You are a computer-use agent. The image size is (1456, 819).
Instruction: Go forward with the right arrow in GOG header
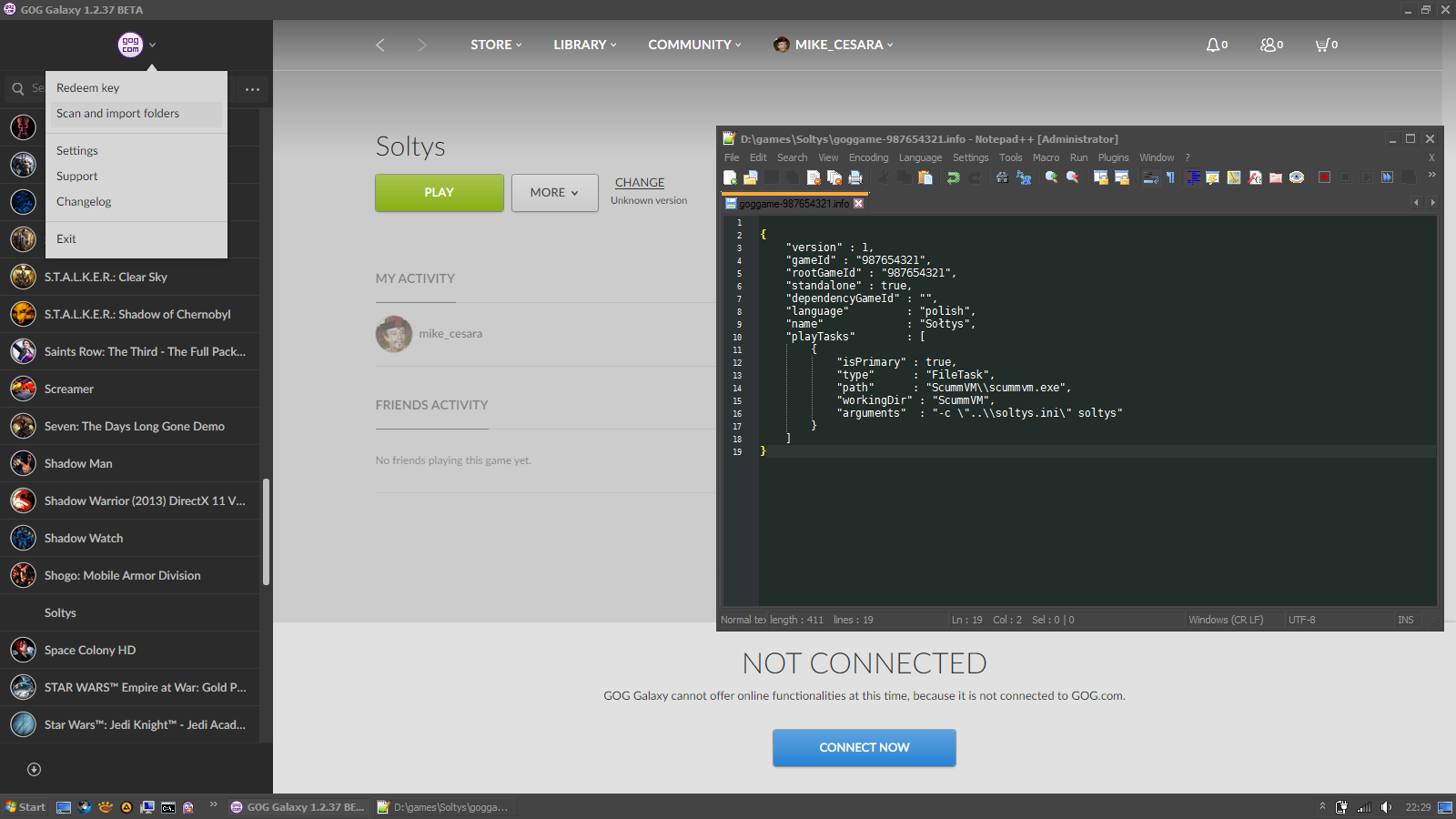click(x=421, y=45)
